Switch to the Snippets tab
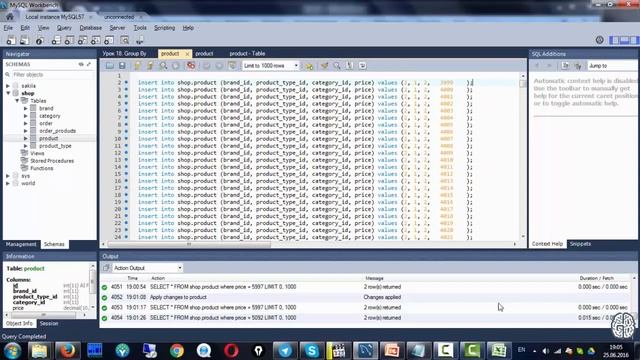Image resolution: width=640 pixels, height=360 pixels. tap(580, 244)
